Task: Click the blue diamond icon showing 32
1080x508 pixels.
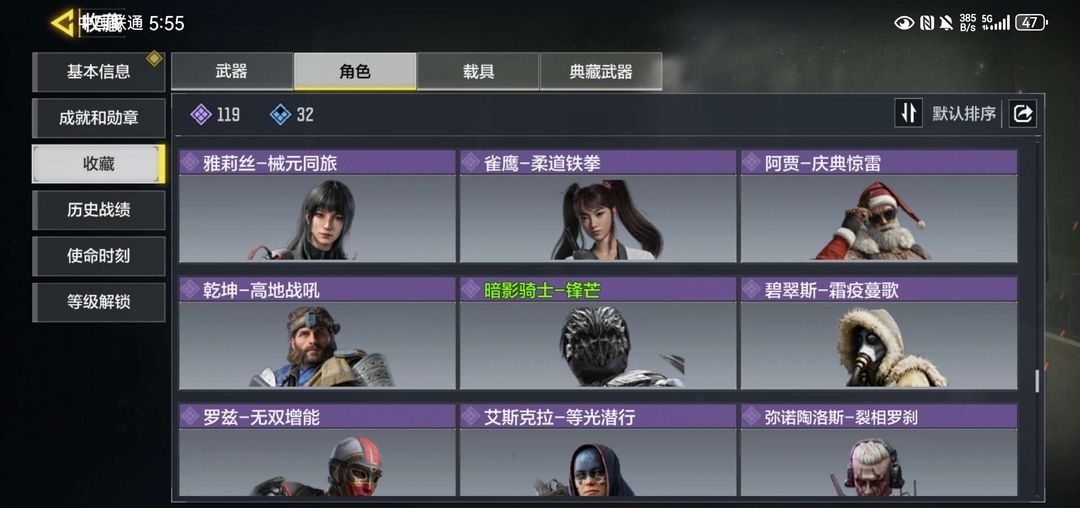Action: pyautogui.click(x=280, y=114)
